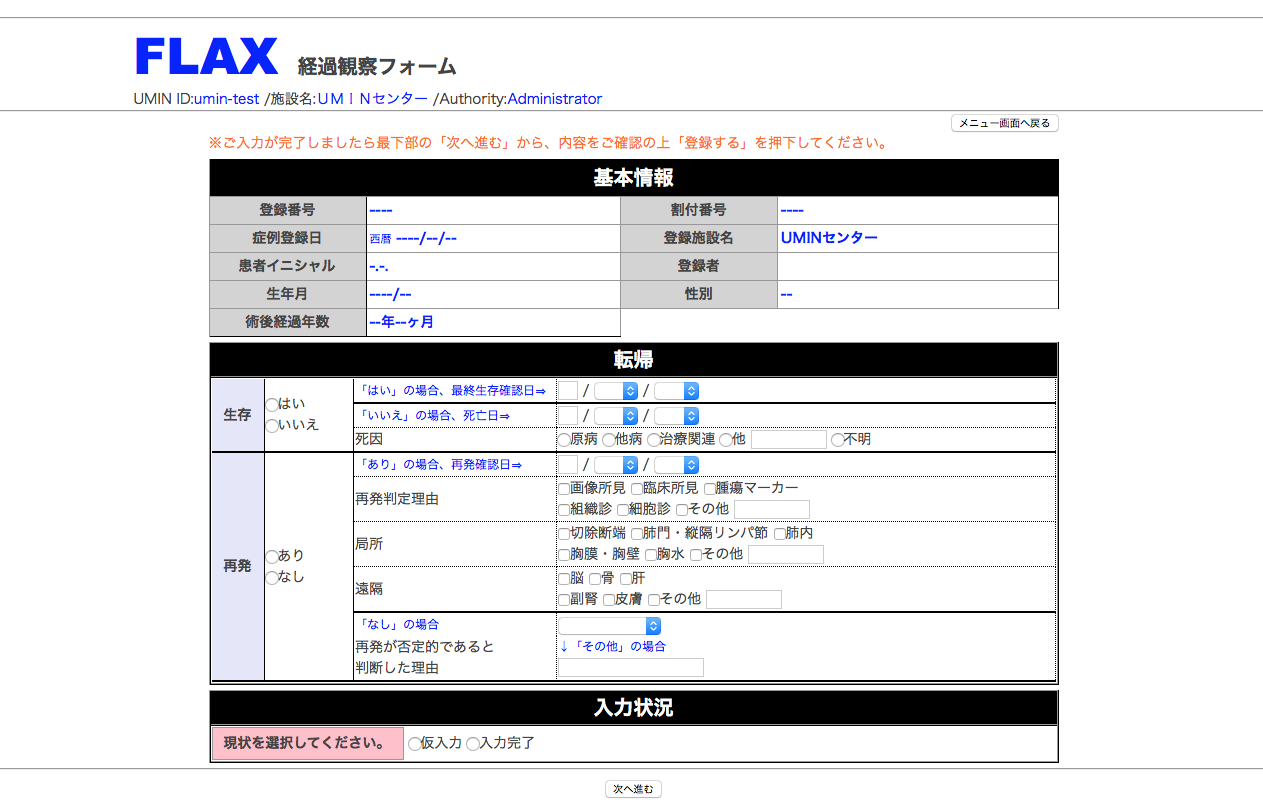Choose '原病' as cause of death

pyautogui.click(x=564, y=440)
